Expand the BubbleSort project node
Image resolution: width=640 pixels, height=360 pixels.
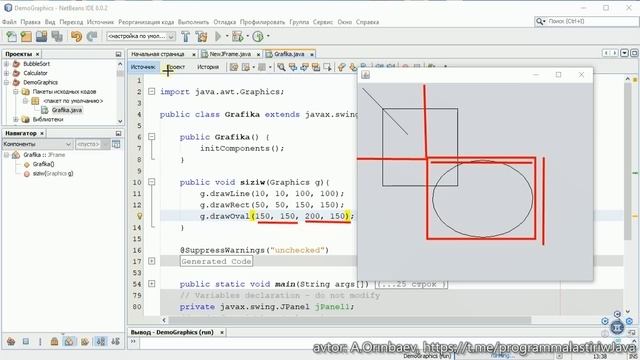point(7,64)
